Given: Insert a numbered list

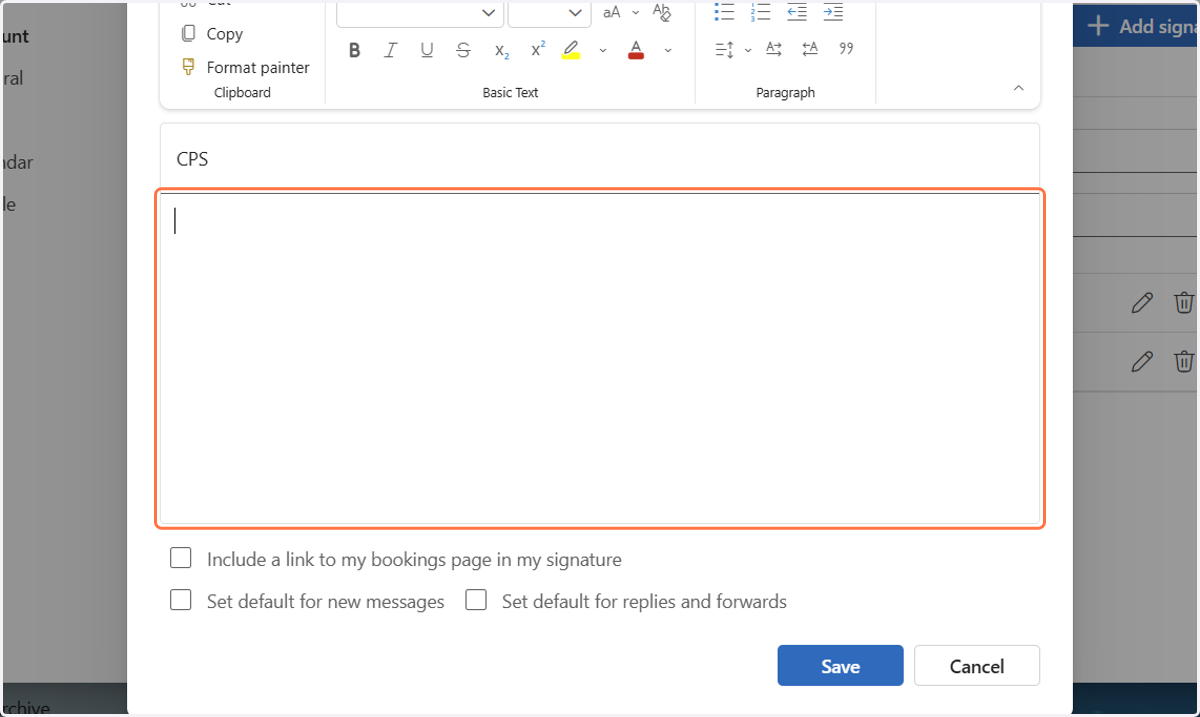Looking at the screenshot, I should click(761, 12).
